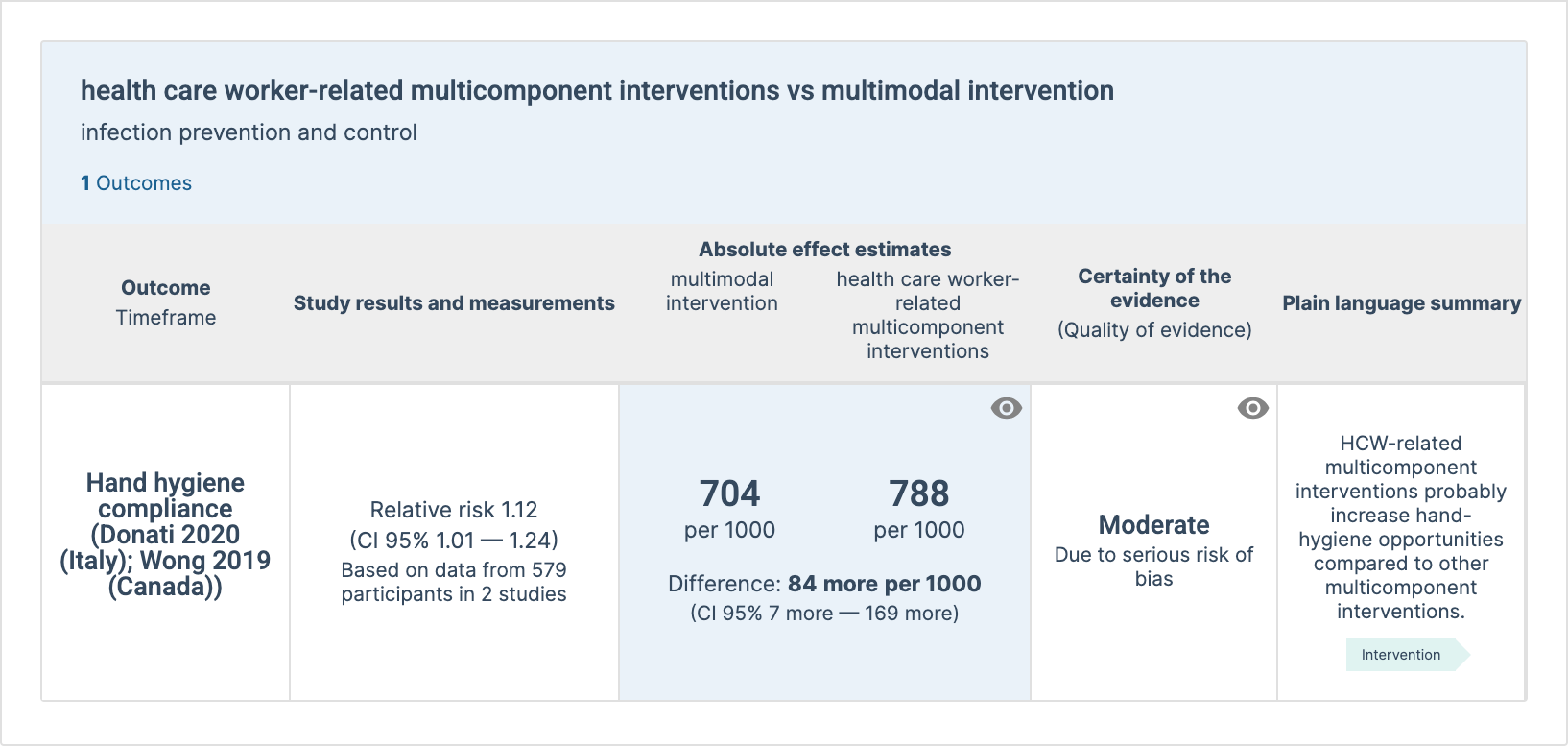Click the Absolute effect estimates header
This screenshot has width=1568, height=746.
pos(824,250)
